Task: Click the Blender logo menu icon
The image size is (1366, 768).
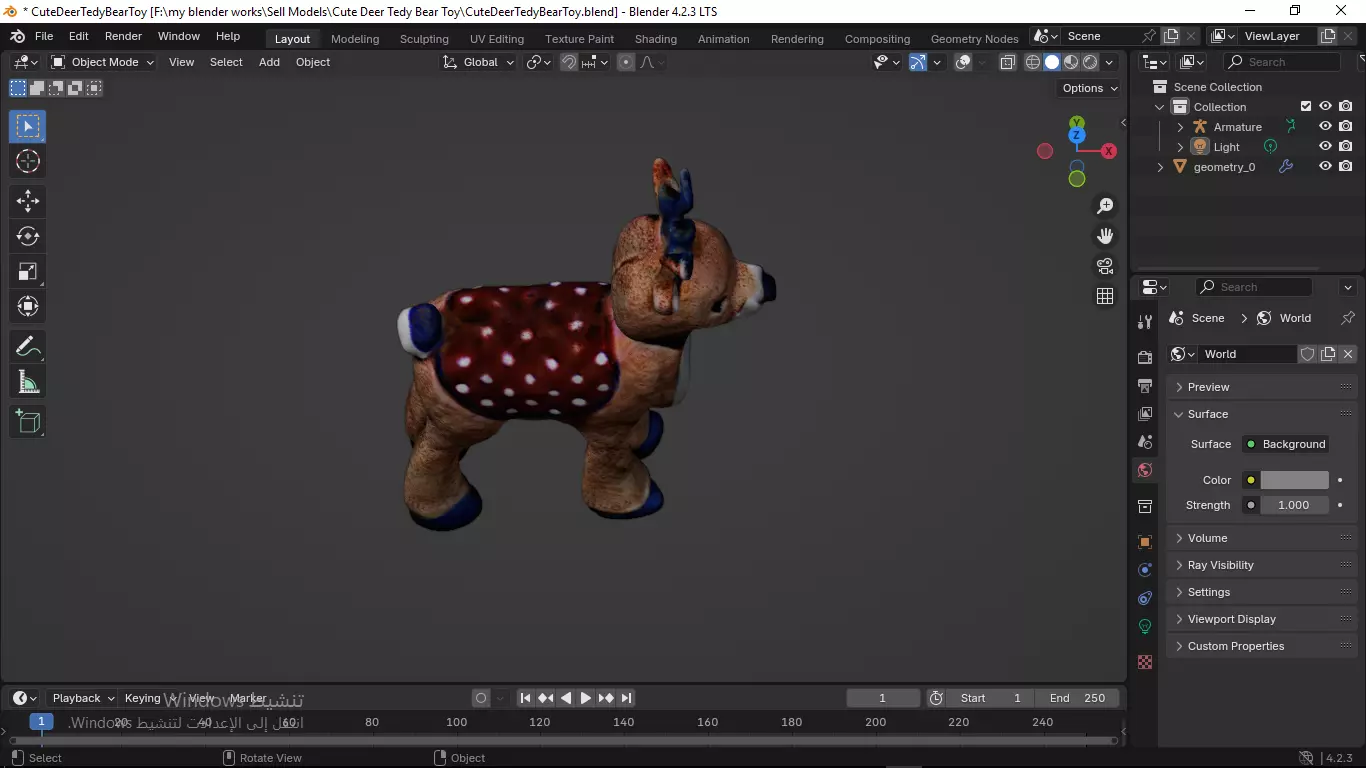Action: [17, 36]
